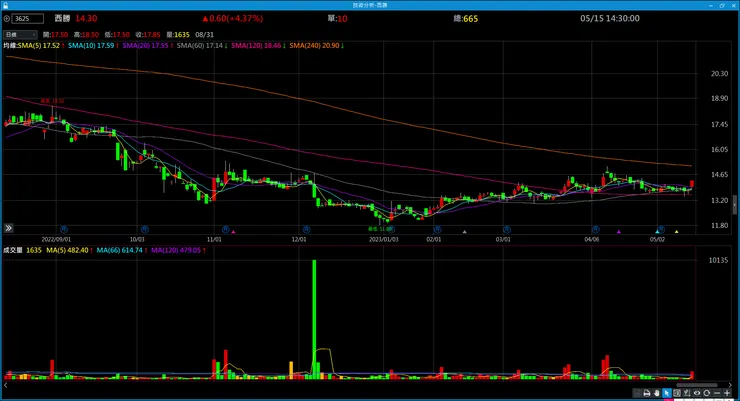Click the 總:665 total volume text
Image resolution: width=740 pixels, height=401 pixels.
pyautogui.click(x=466, y=18)
